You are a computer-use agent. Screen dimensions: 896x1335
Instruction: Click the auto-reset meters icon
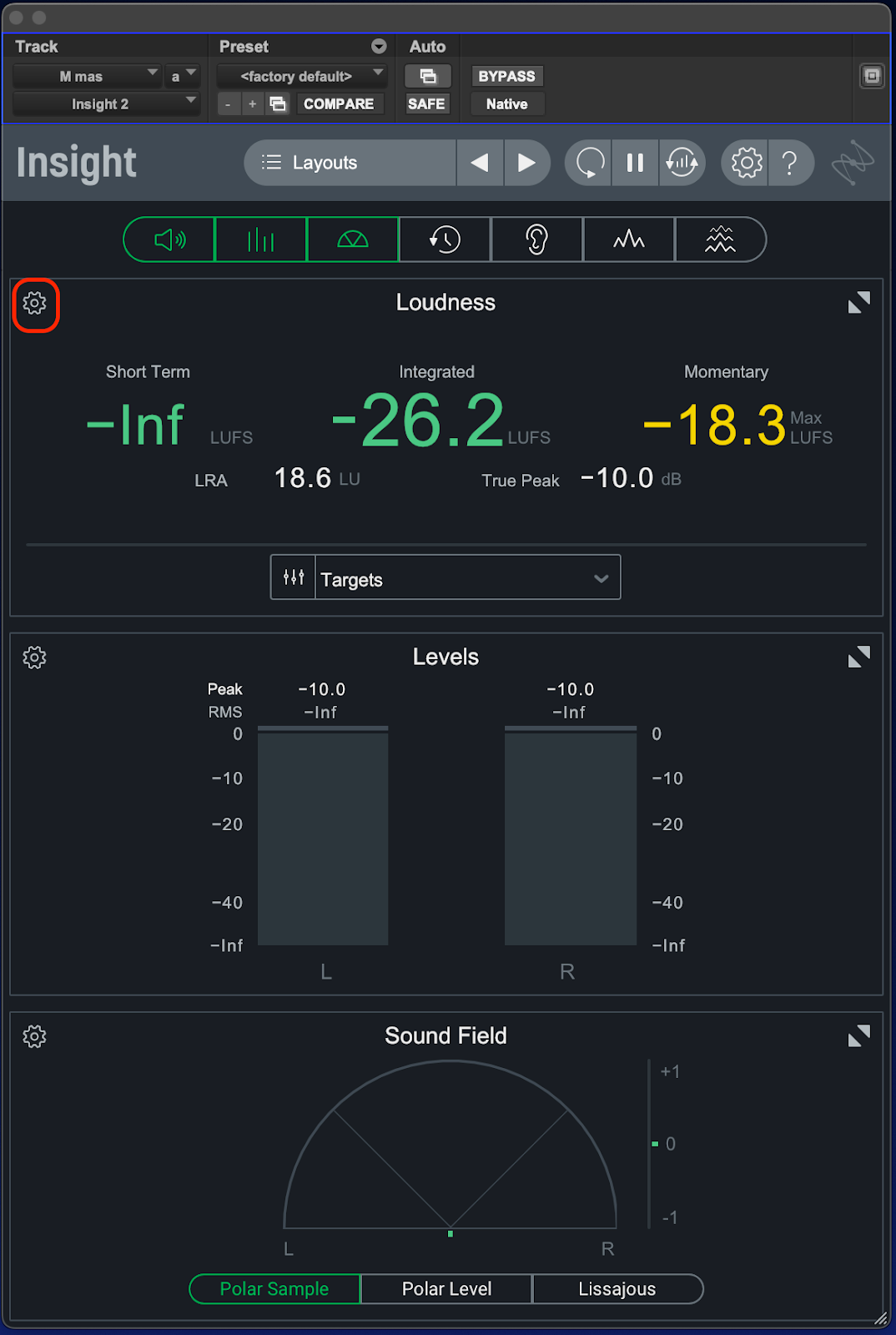[682, 163]
